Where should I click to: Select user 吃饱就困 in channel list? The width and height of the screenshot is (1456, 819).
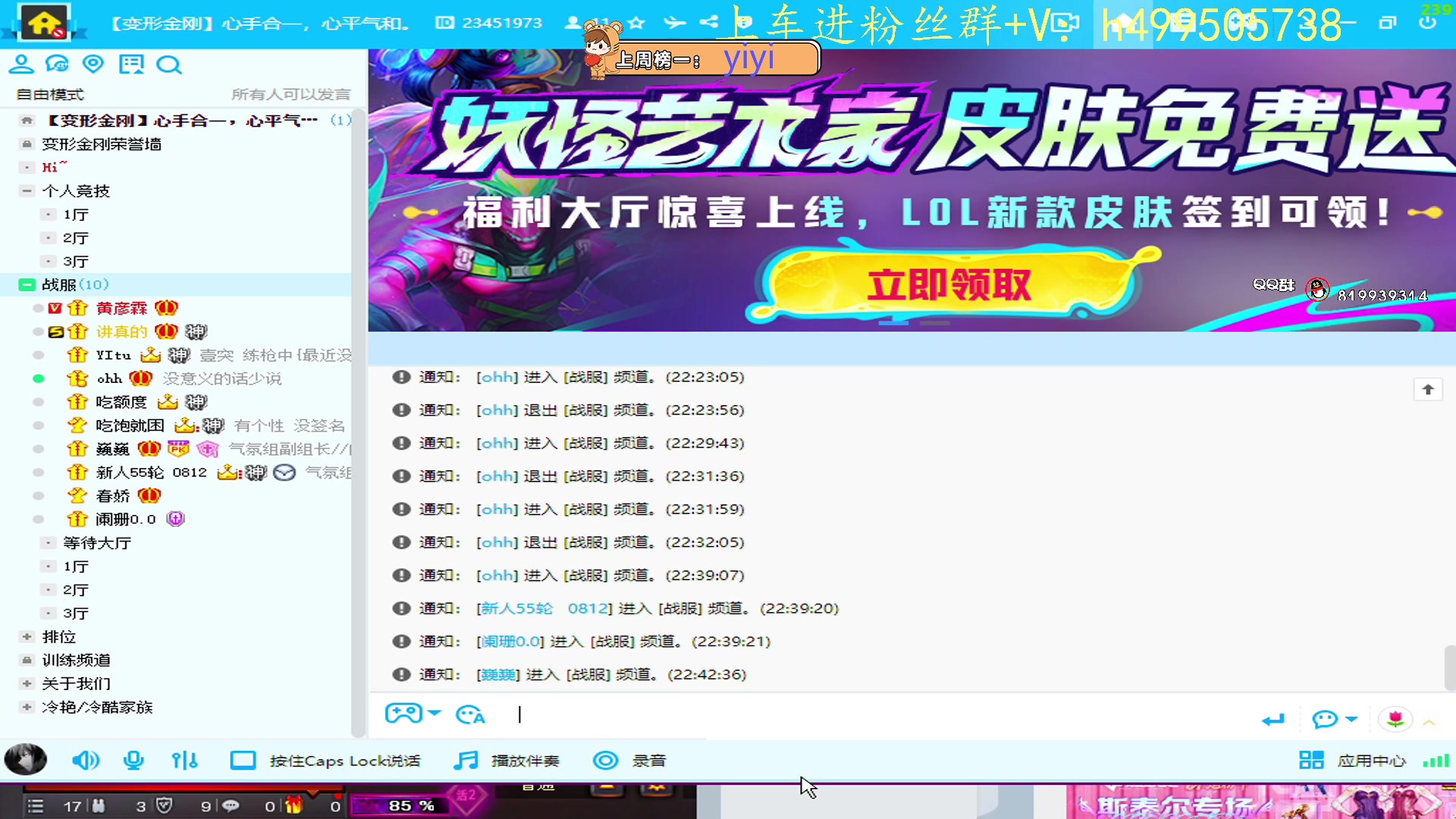tap(130, 425)
